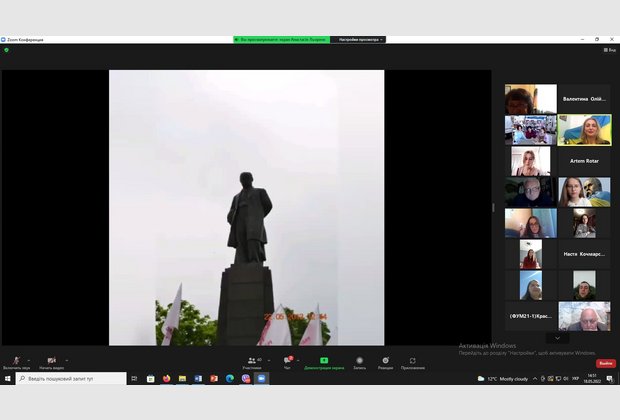Turn on camera with Начать видео

[x=51, y=361]
